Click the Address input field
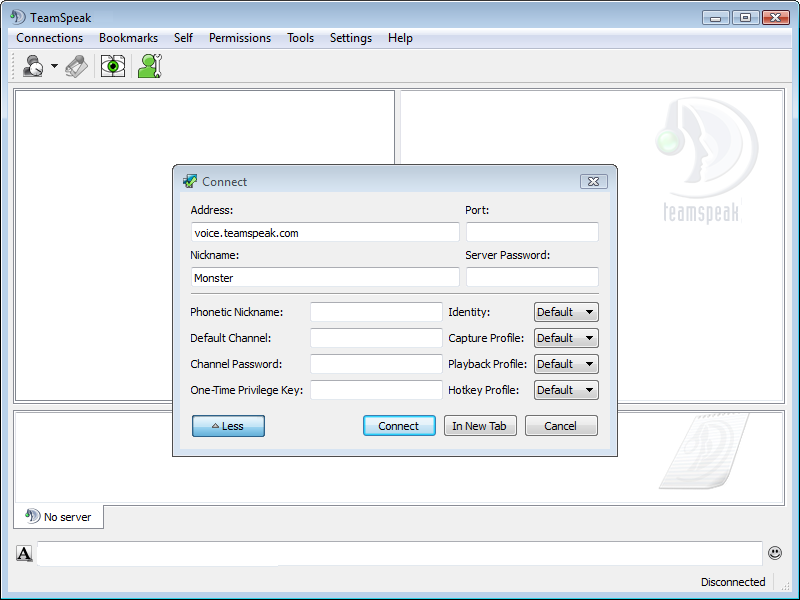 [325, 233]
